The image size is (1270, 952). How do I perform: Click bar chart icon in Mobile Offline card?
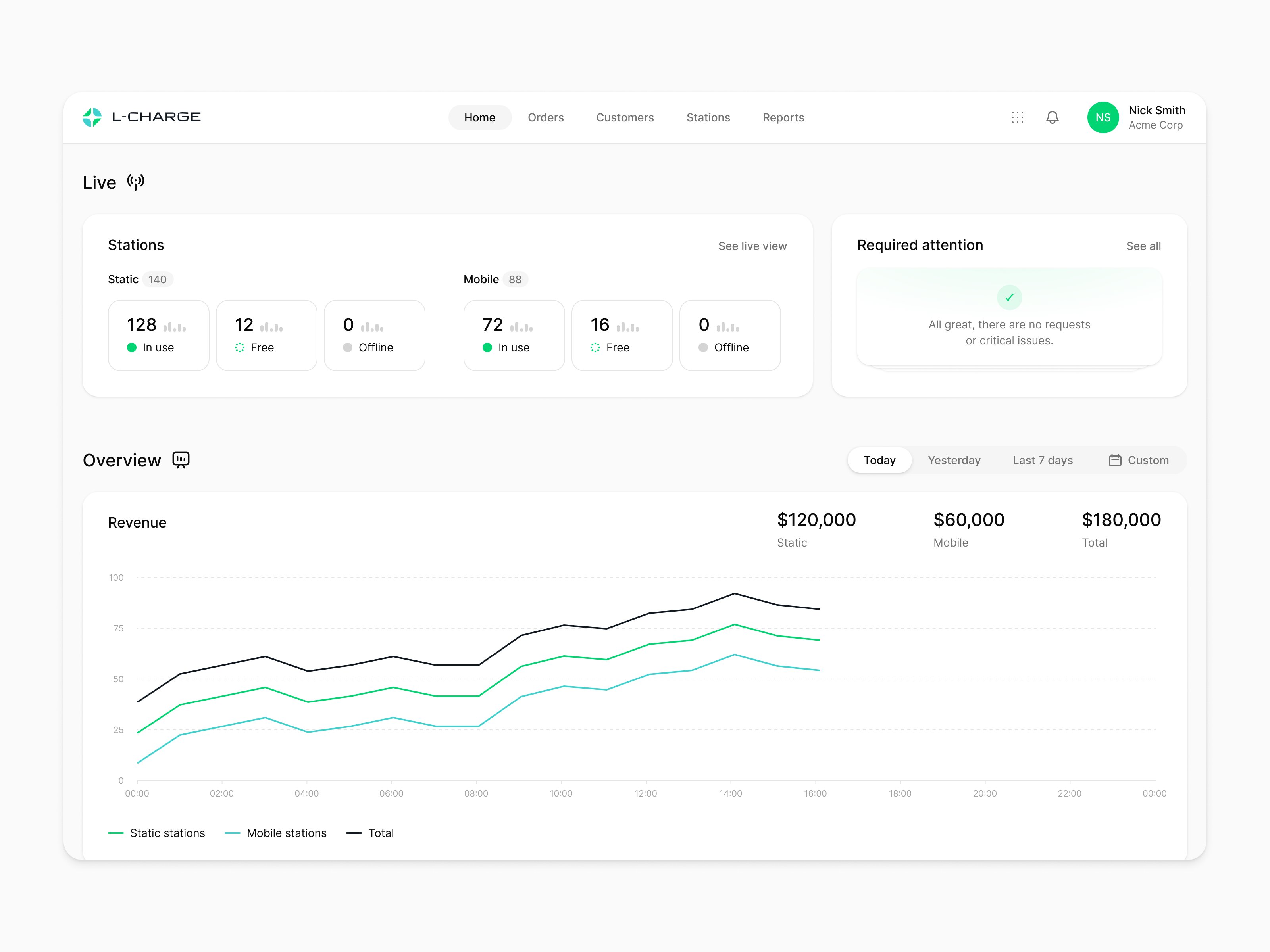pyautogui.click(x=727, y=326)
